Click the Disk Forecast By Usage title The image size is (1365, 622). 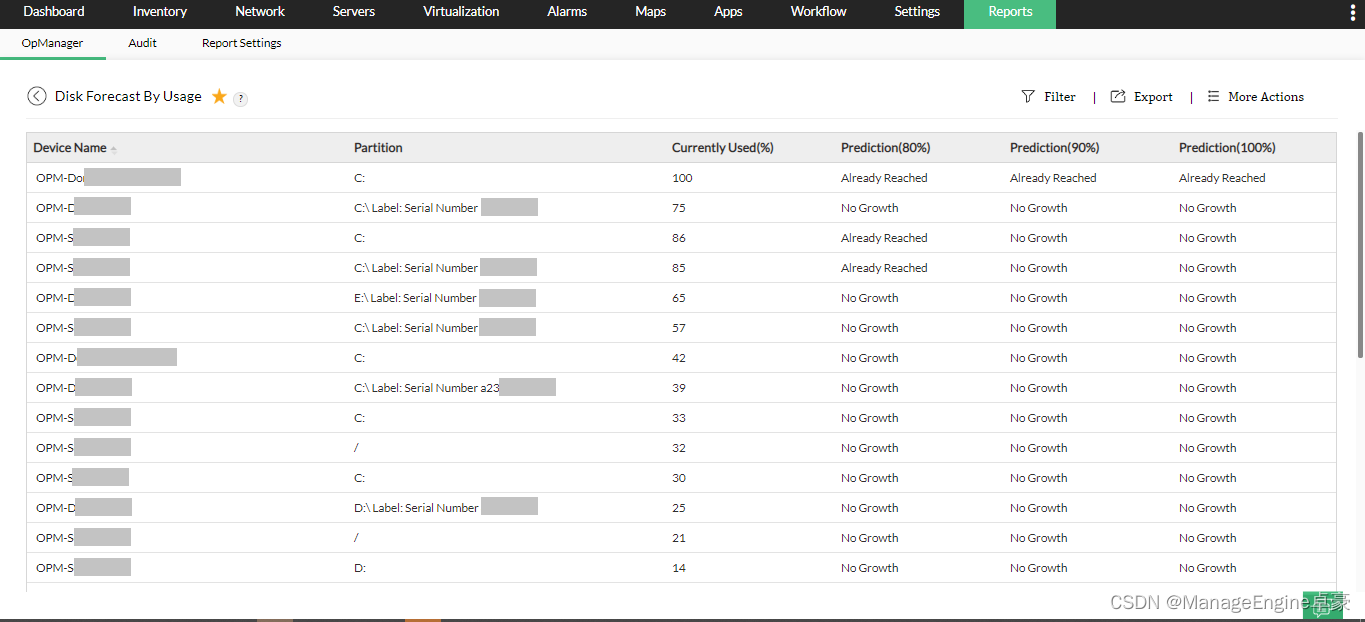(x=128, y=96)
